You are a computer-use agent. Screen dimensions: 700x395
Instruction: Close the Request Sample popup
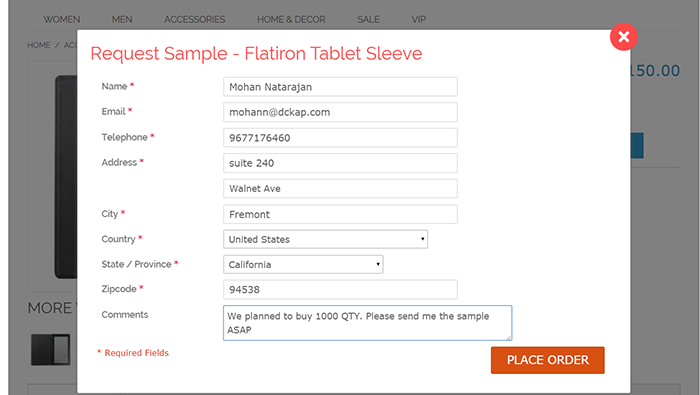pyautogui.click(x=624, y=37)
